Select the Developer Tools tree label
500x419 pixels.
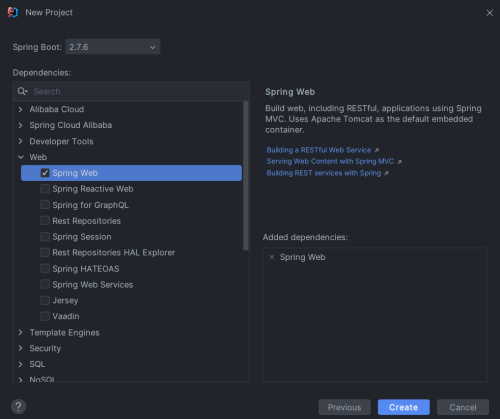click(x=61, y=141)
